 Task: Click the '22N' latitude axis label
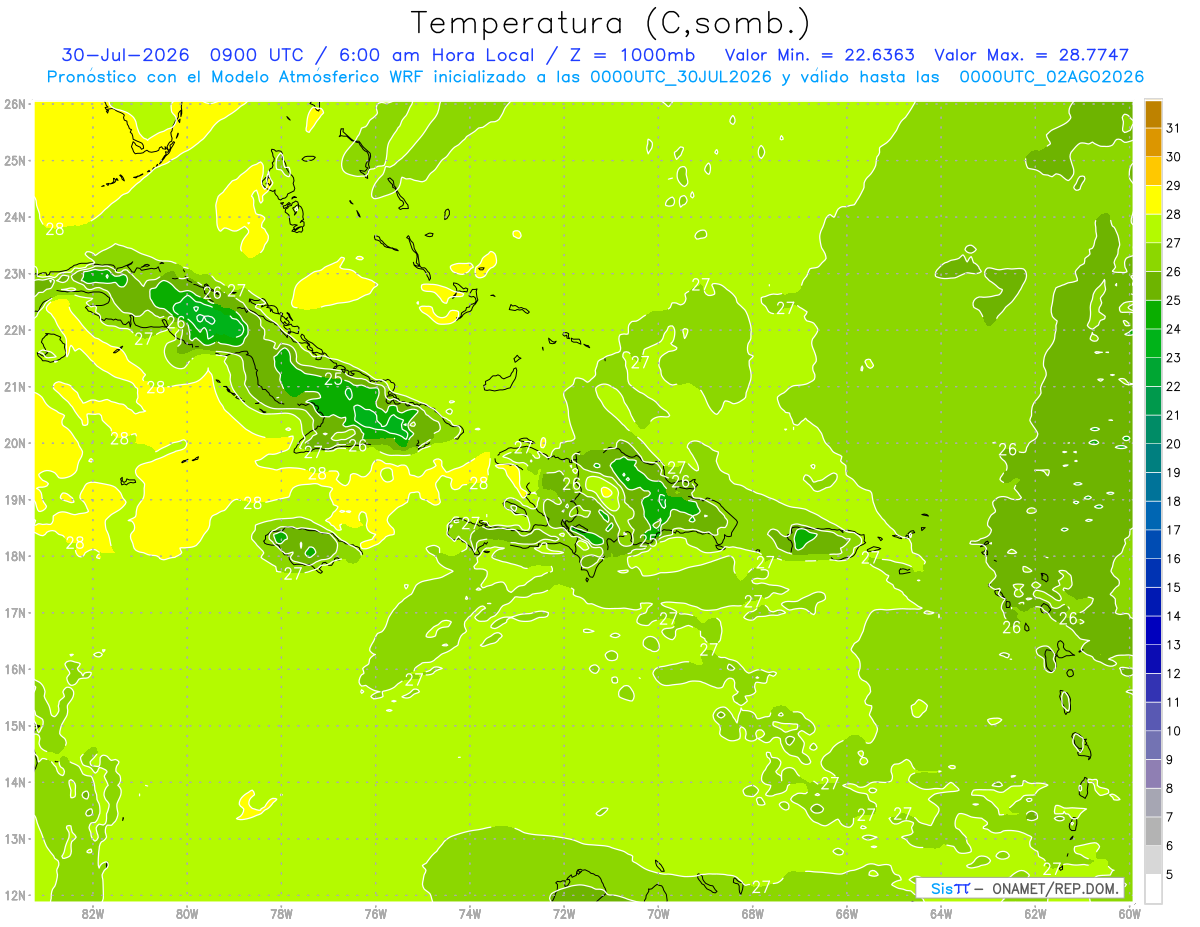(x=15, y=330)
